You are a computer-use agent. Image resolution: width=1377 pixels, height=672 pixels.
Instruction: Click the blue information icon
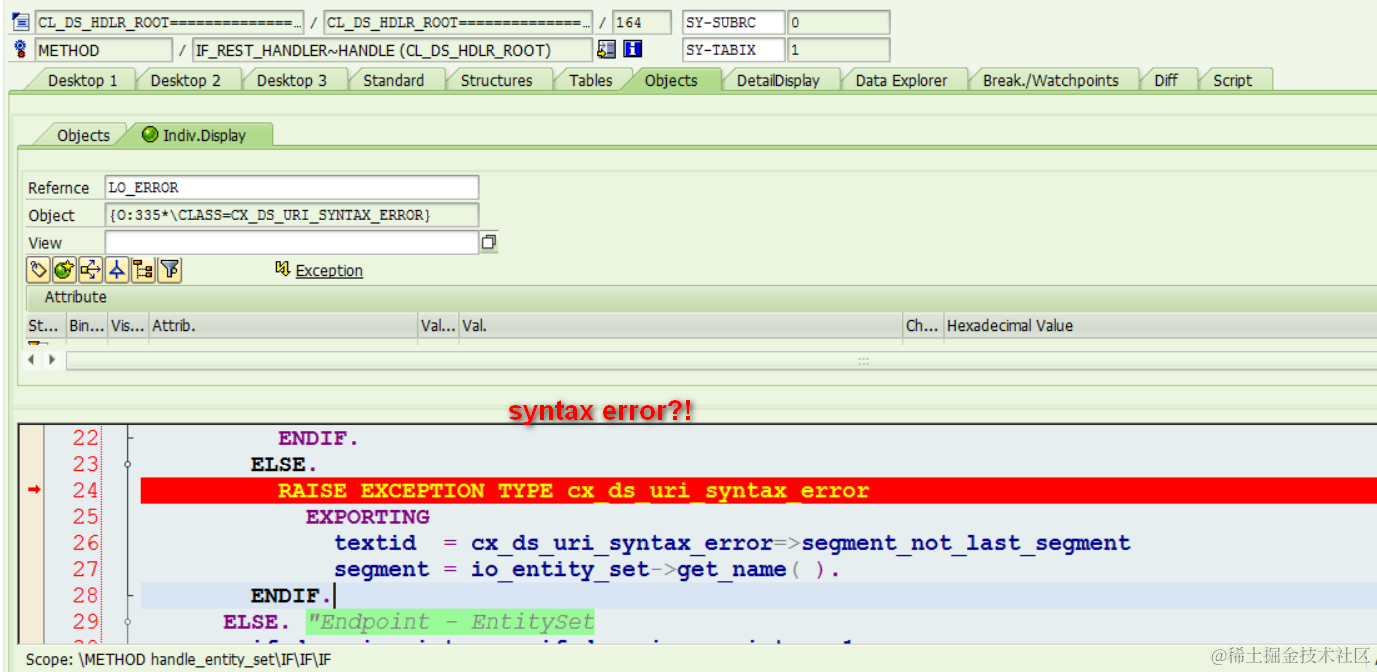tap(633, 49)
